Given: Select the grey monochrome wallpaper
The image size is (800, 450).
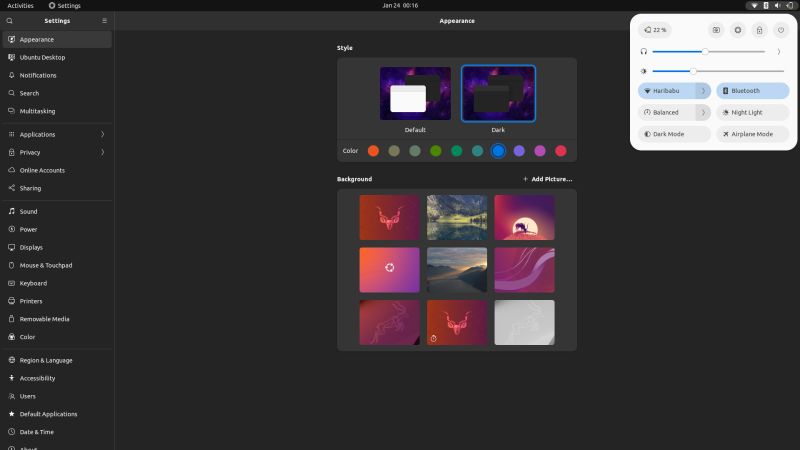Looking at the screenshot, I should click(x=524, y=322).
